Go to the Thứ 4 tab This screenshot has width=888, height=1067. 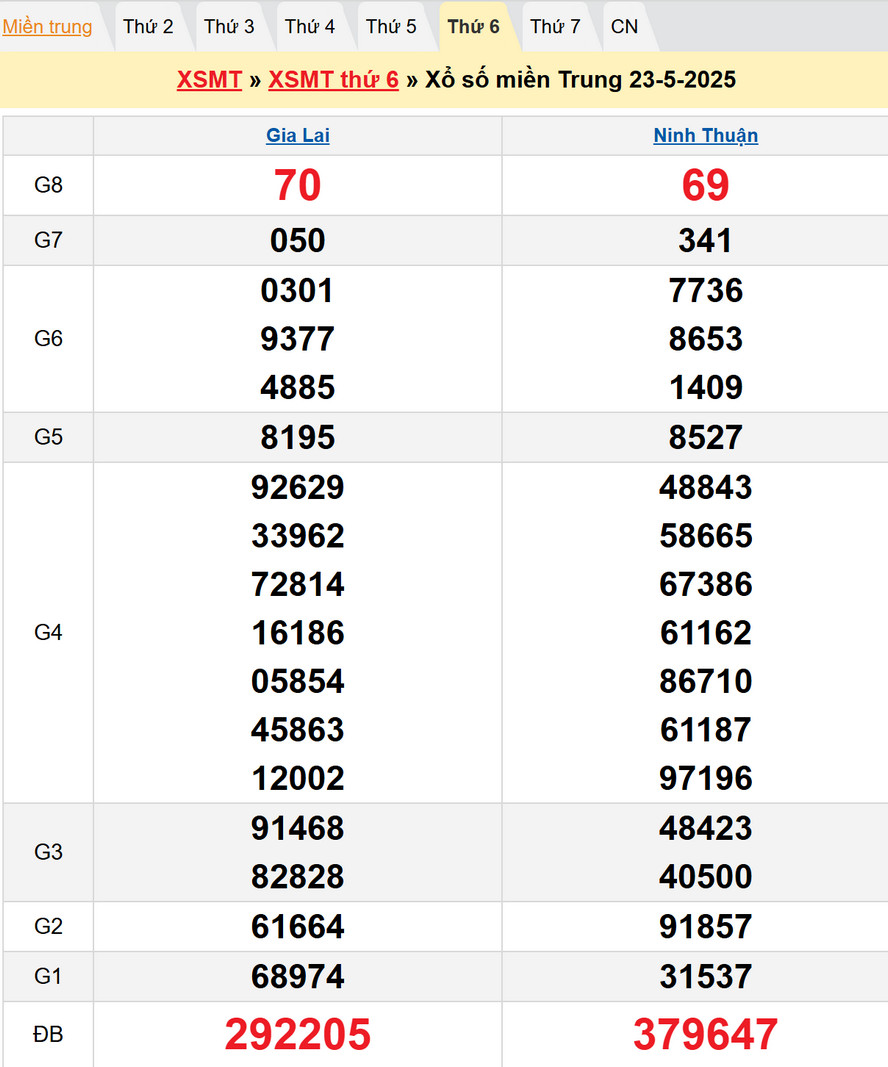(x=310, y=27)
